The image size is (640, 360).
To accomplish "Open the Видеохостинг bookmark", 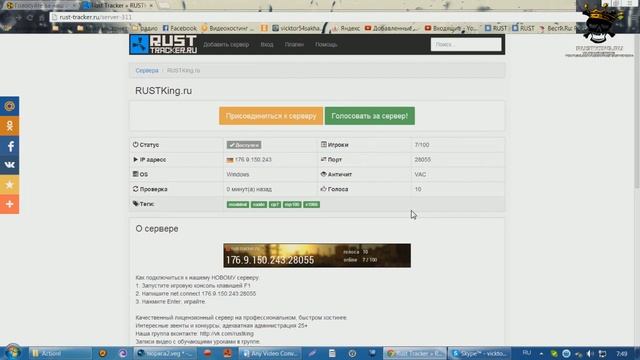I will (x=227, y=28).
